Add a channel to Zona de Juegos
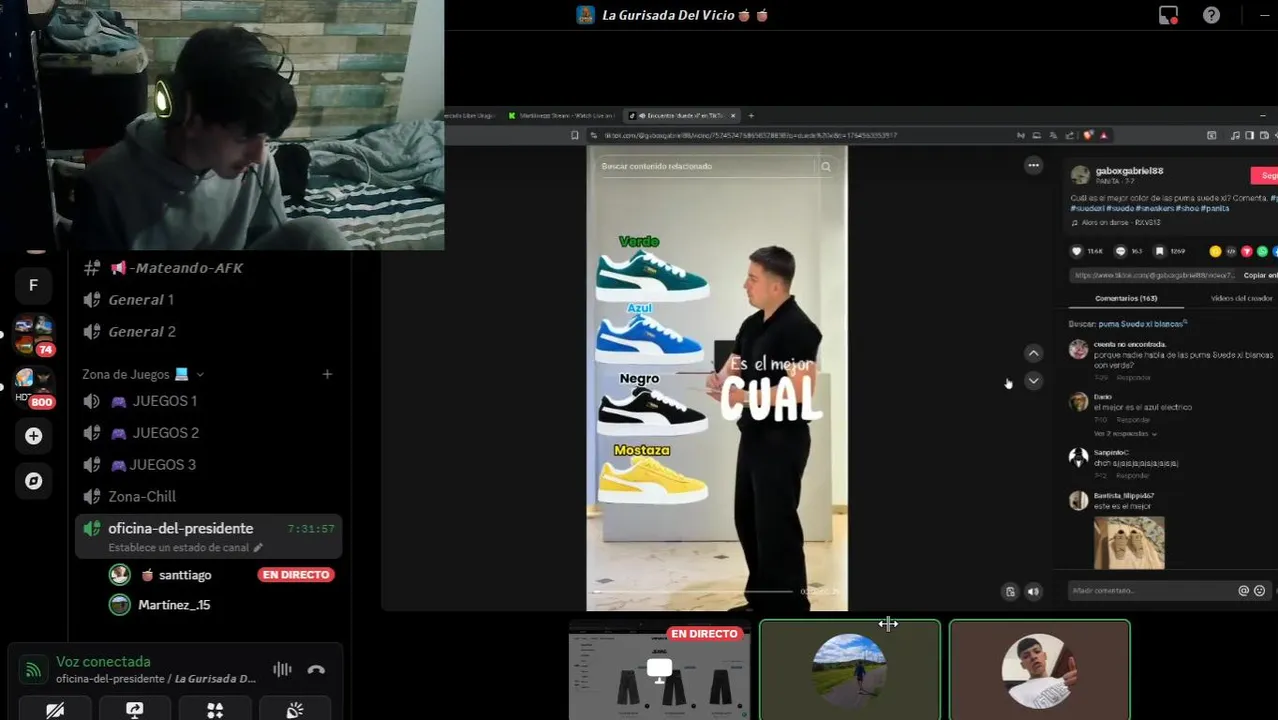This screenshot has height=720, width=1278. click(327, 374)
